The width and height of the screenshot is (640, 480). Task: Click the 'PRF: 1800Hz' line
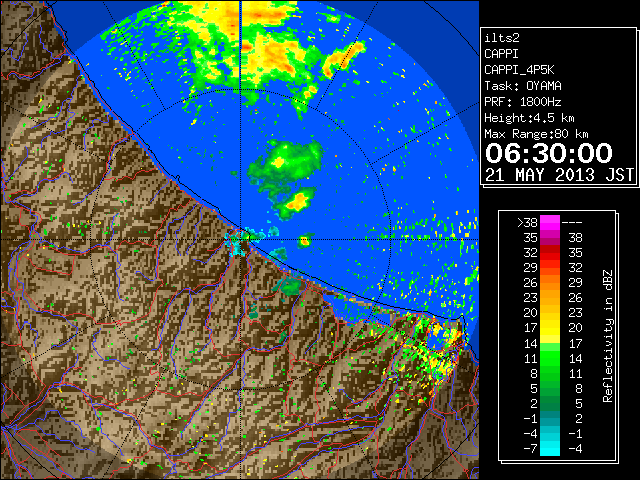[523, 102]
